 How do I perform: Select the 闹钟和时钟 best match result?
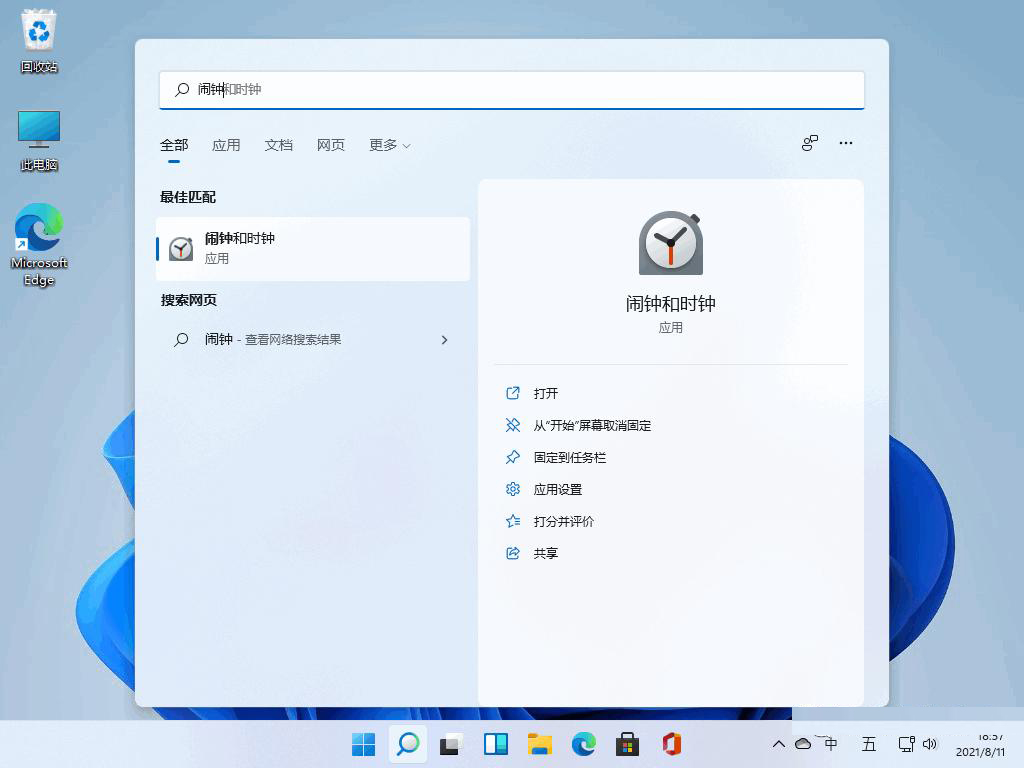click(x=313, y=249)
